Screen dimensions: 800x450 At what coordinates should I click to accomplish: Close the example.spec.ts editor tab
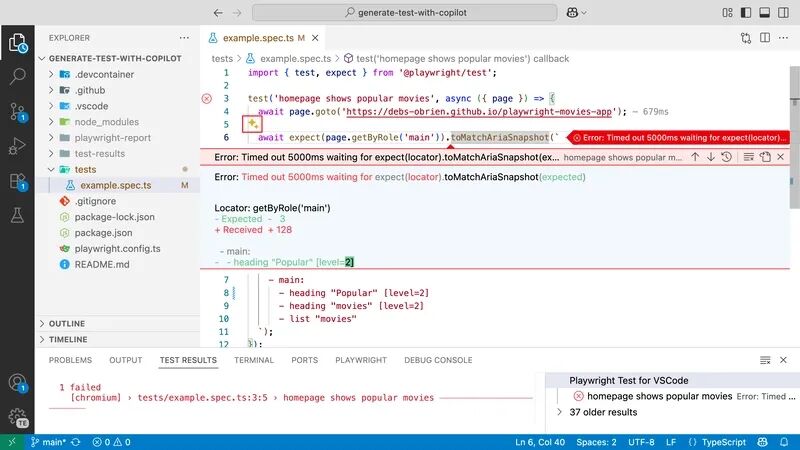pos(315,38)
